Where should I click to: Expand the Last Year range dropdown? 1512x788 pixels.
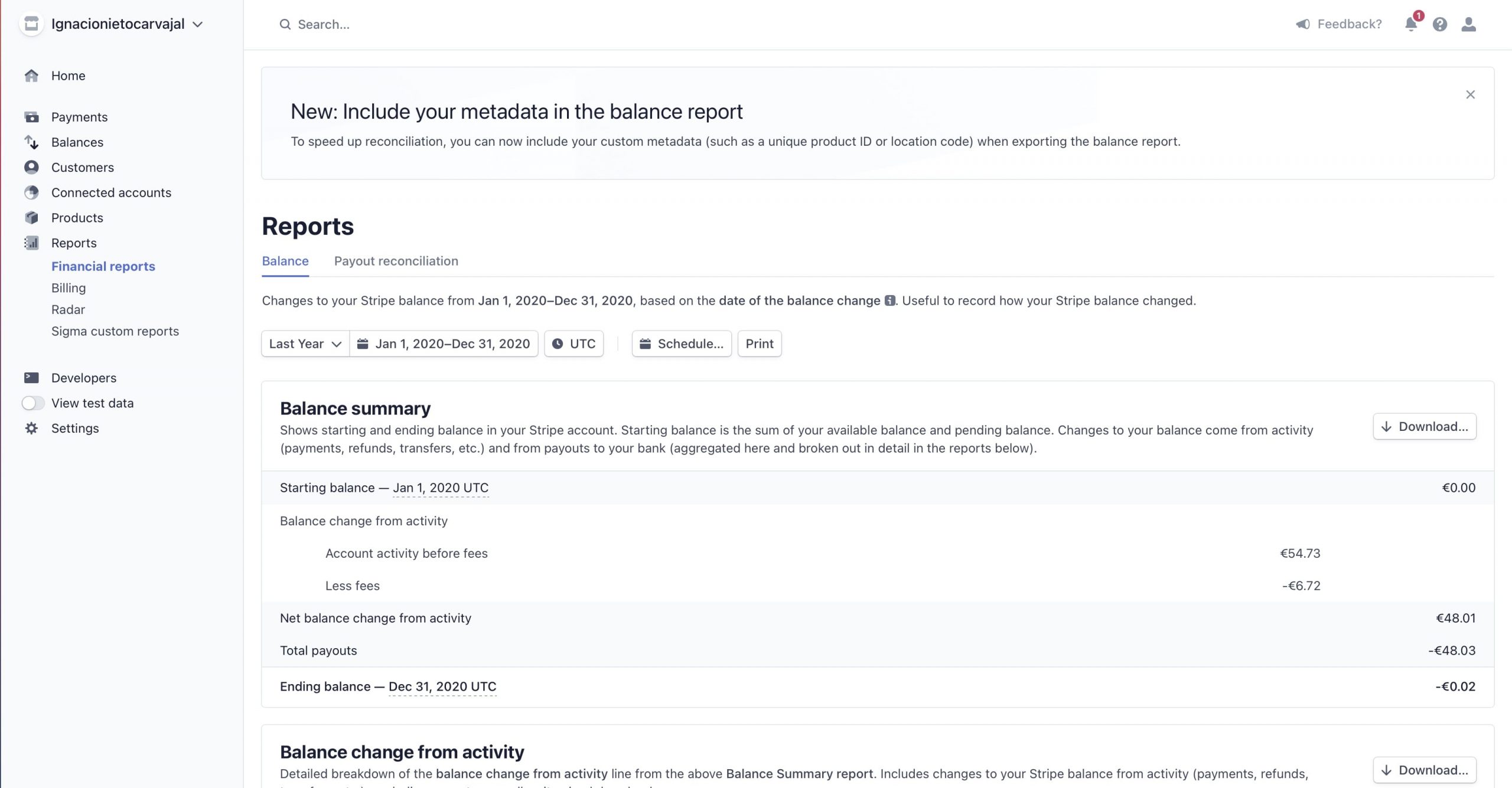coord(305,344)
